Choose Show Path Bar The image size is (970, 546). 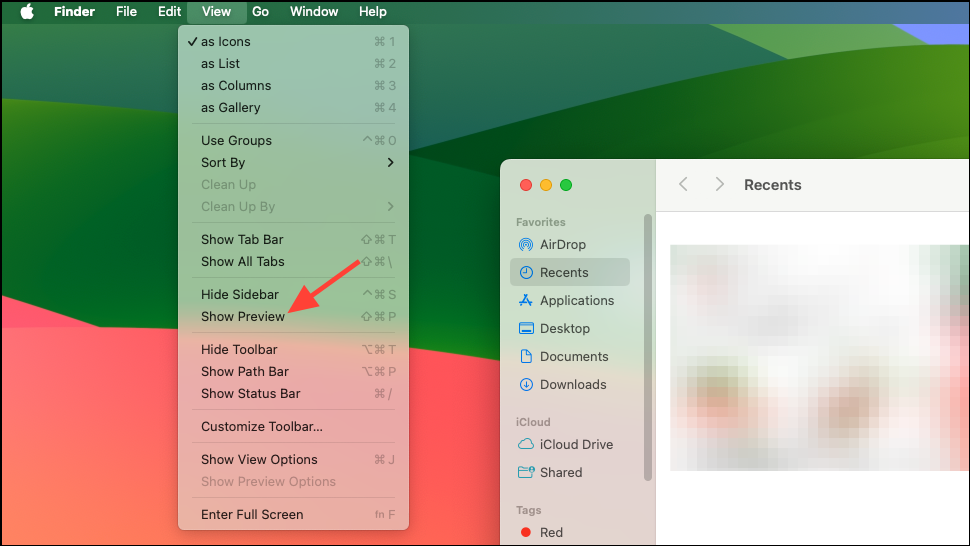[x=293, y=372]
